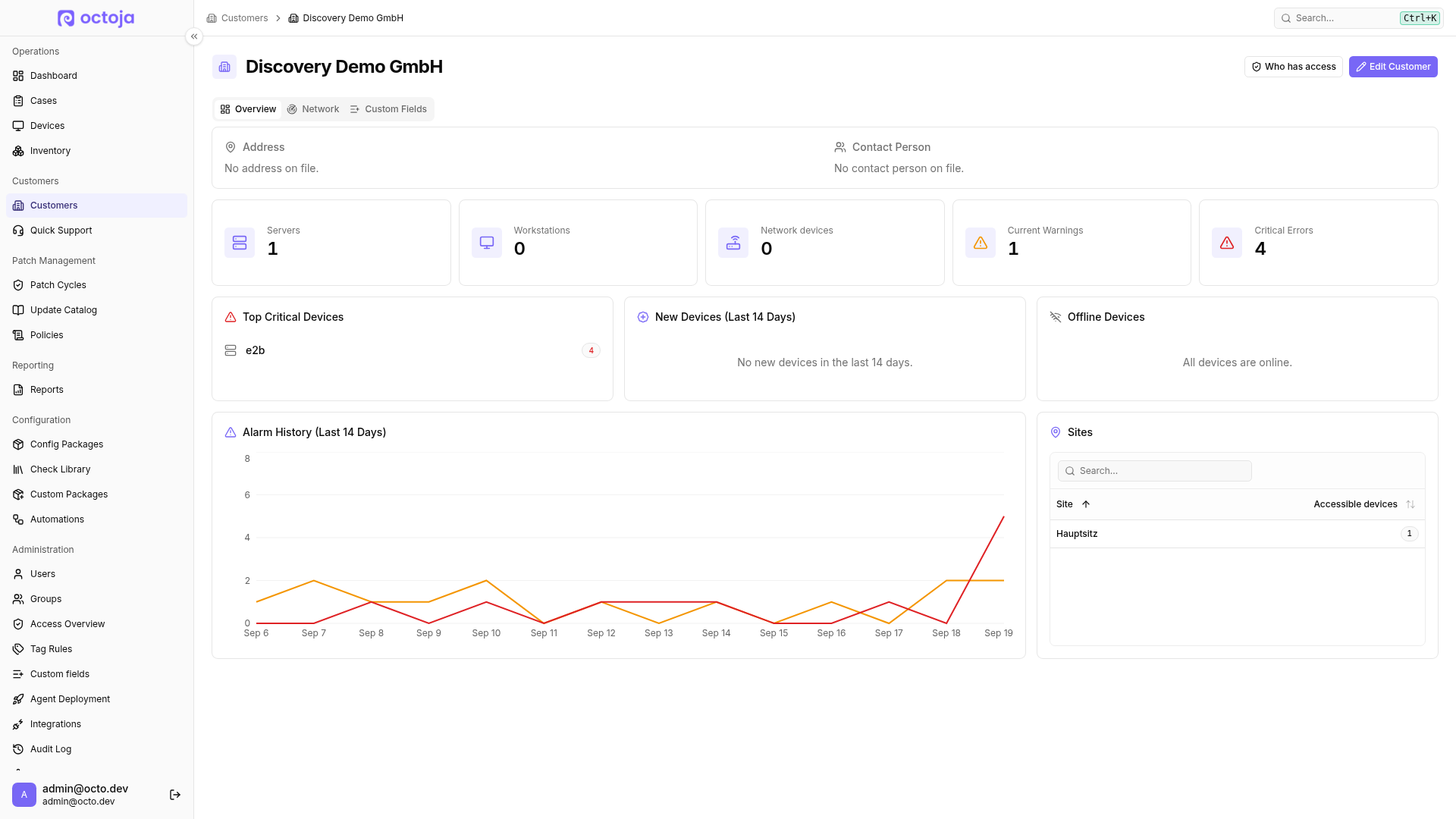
Task: Click the Integrations plug icon
Action: pos(18,724)
